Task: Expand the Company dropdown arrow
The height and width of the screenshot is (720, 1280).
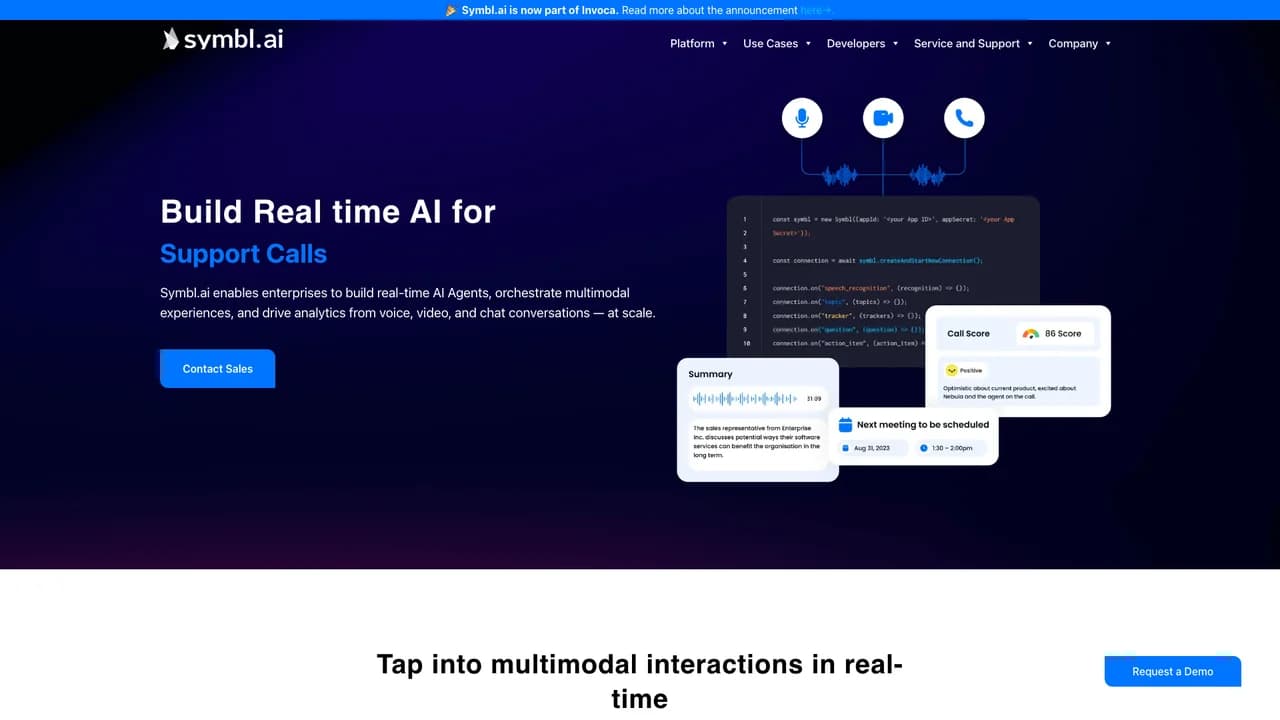Action: click(x=1108, y=44)
